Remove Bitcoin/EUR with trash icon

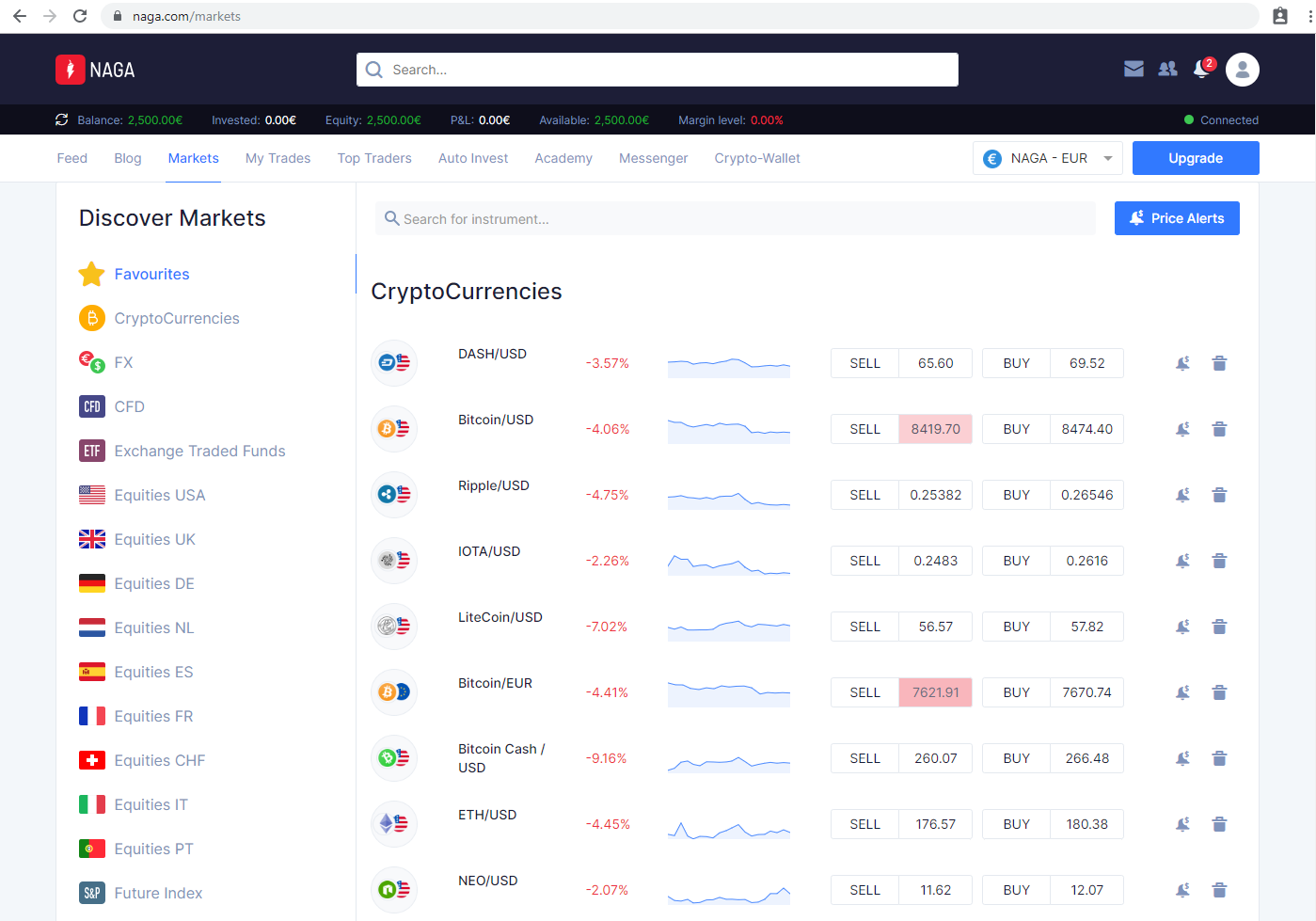click(1219, 692)
